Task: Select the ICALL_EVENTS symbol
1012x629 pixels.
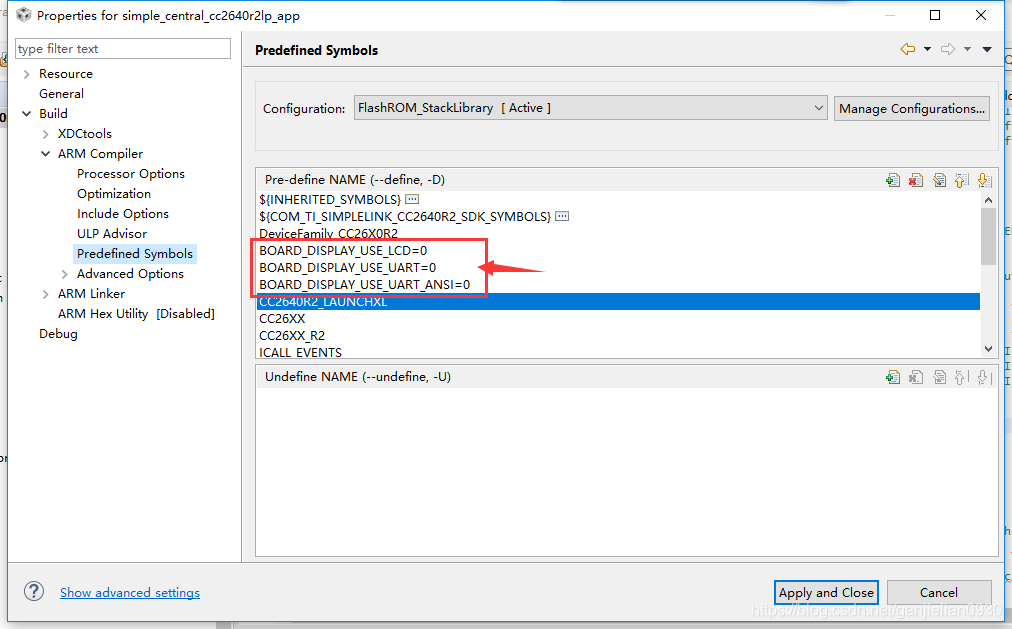Action: 300,352
